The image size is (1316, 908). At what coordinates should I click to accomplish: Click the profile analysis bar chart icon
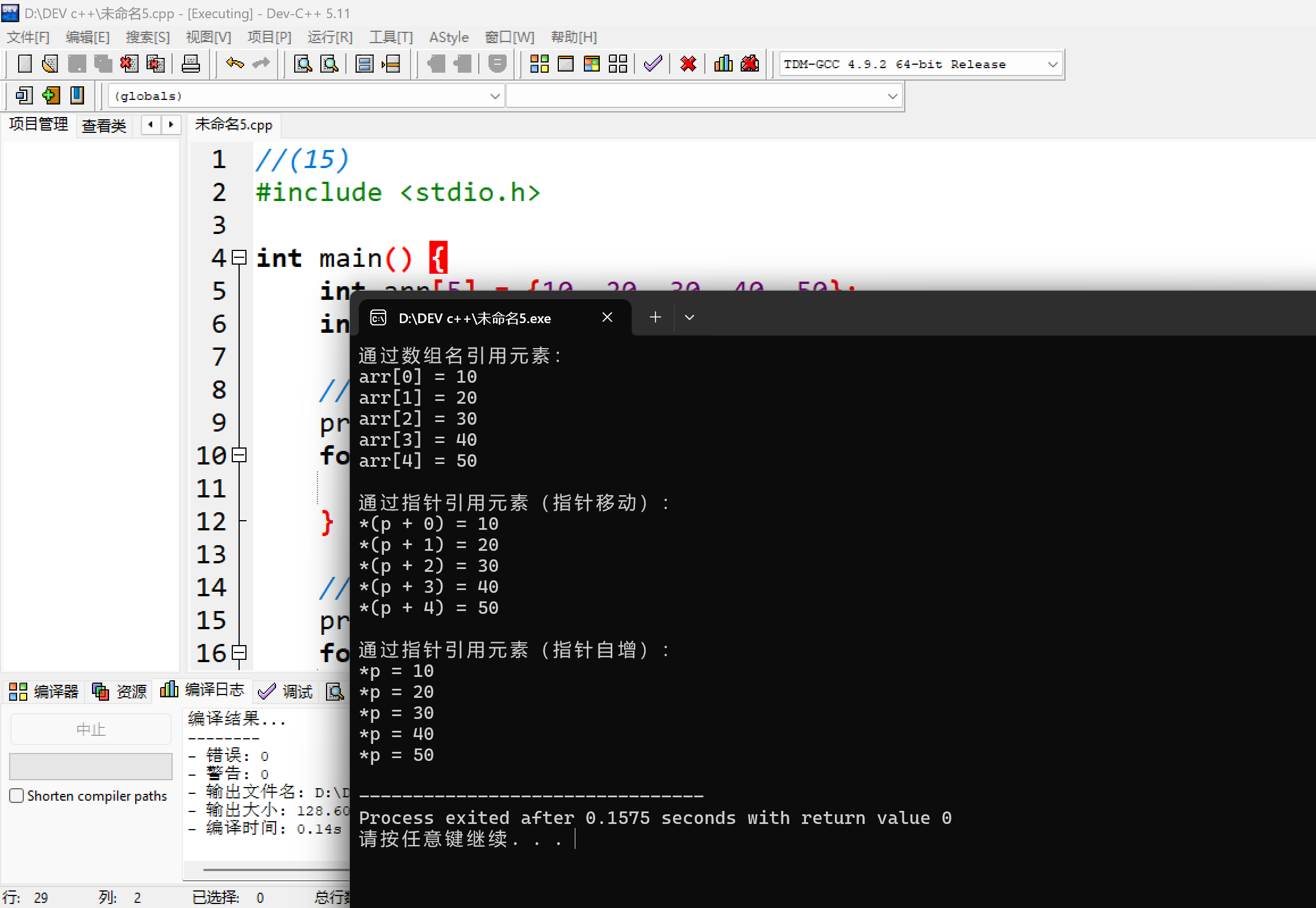[x=723, y=64]
